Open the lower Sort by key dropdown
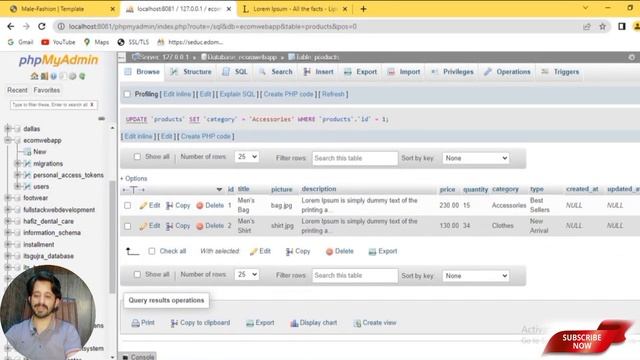640x360 pixels. click(x=476, y=276)
